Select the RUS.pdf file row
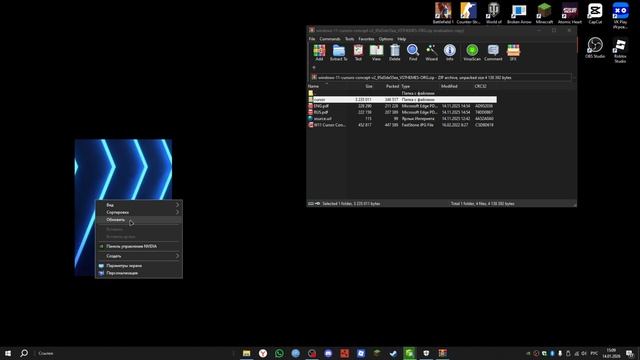This screenshot has width=640, height=360. (x=402, y=112)
